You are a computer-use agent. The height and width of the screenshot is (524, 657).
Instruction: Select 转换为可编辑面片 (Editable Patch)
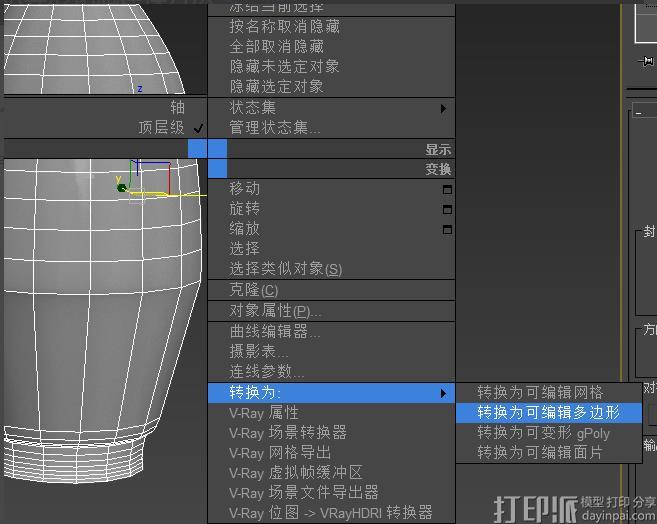point(540,452)
